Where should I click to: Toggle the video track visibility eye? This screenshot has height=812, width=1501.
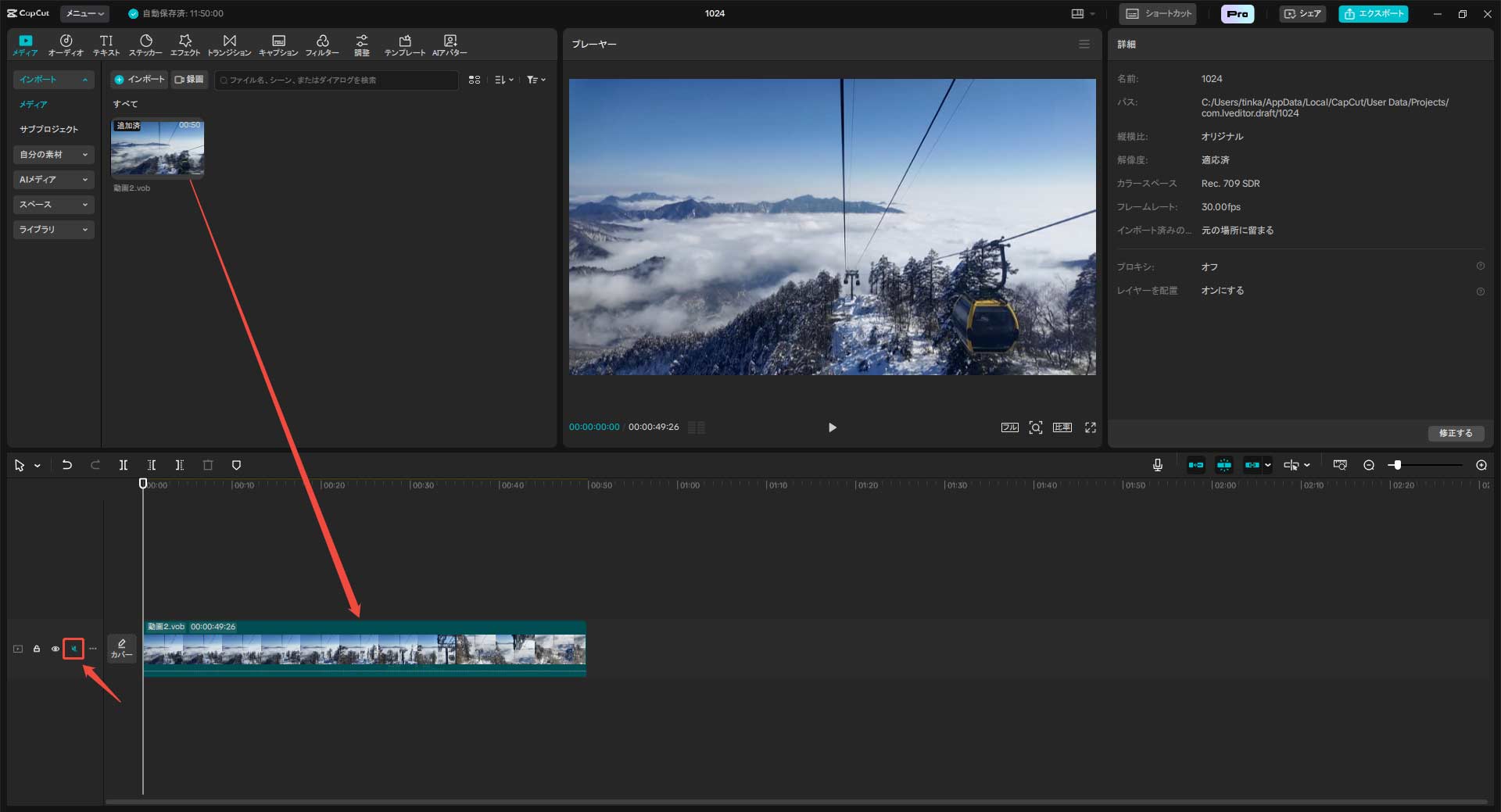click(56, 649)
